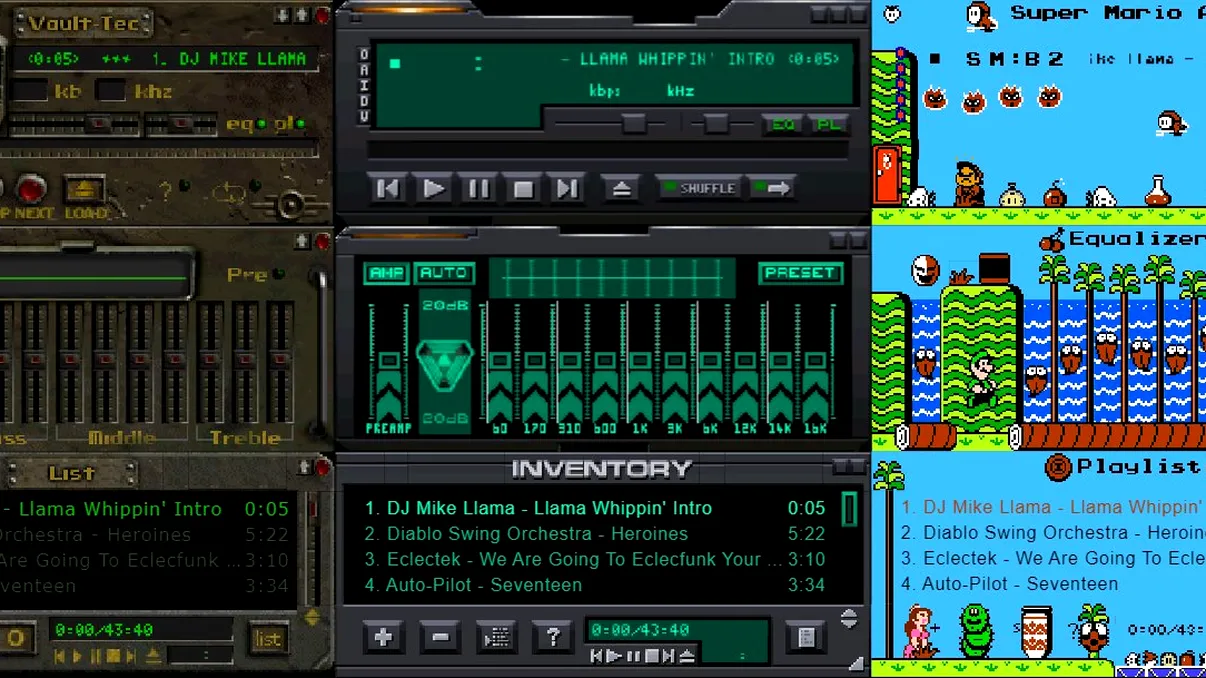Click the AMP button in the equalizer
Viewport: 1206px width, 678px height.
pos(387,272)
